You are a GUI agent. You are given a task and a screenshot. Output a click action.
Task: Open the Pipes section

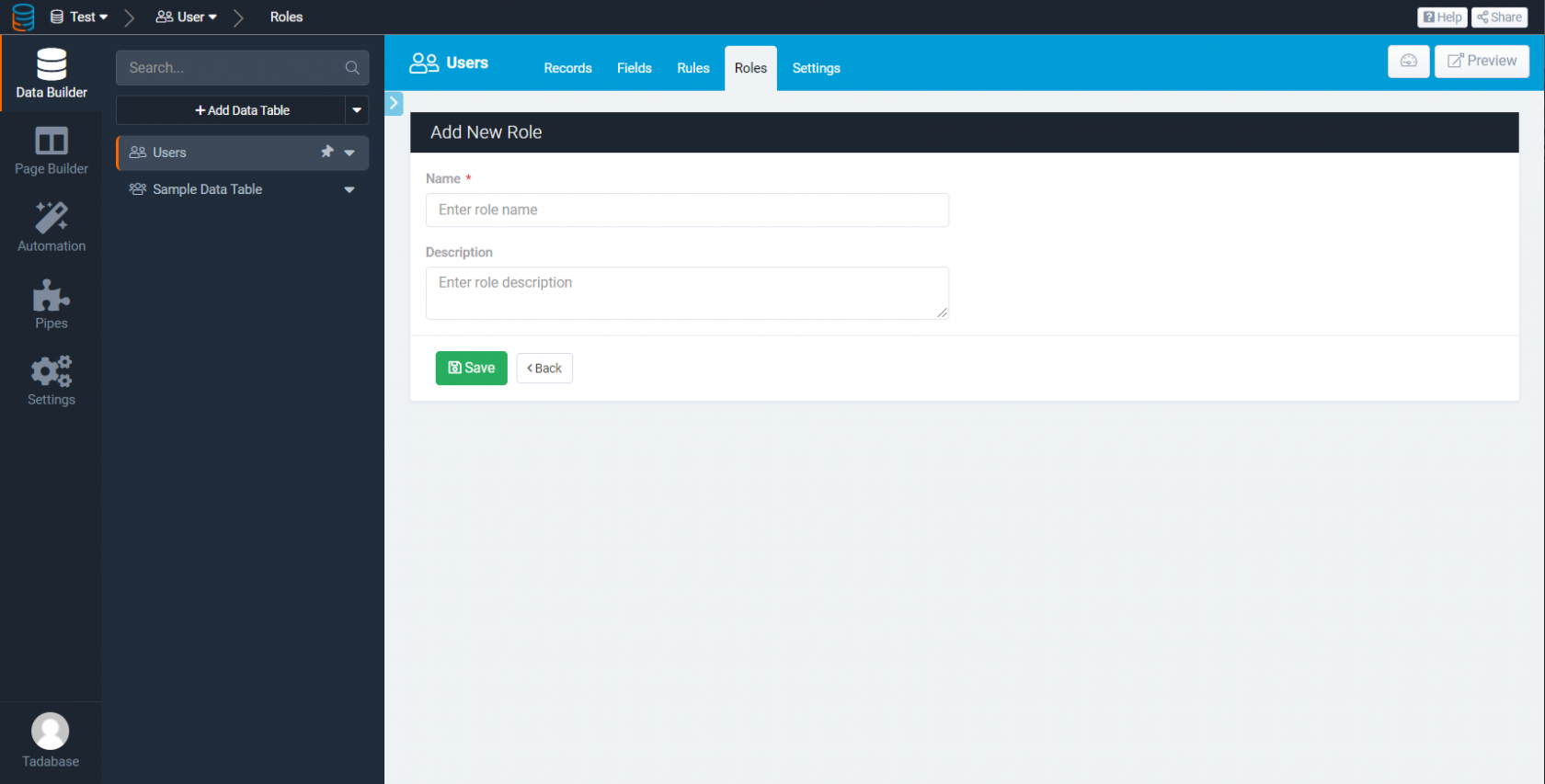point(51,304)
